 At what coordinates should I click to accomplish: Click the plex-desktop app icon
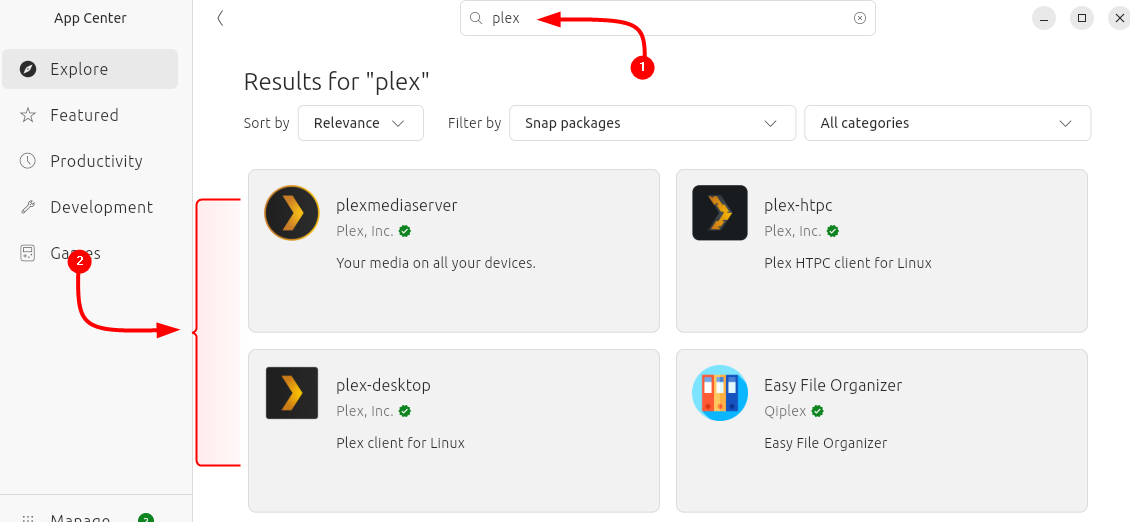[292, 393]
